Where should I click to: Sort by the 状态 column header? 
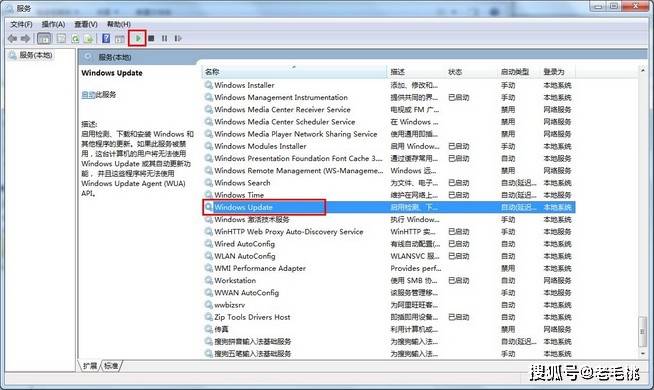click(x=471, y=72)
